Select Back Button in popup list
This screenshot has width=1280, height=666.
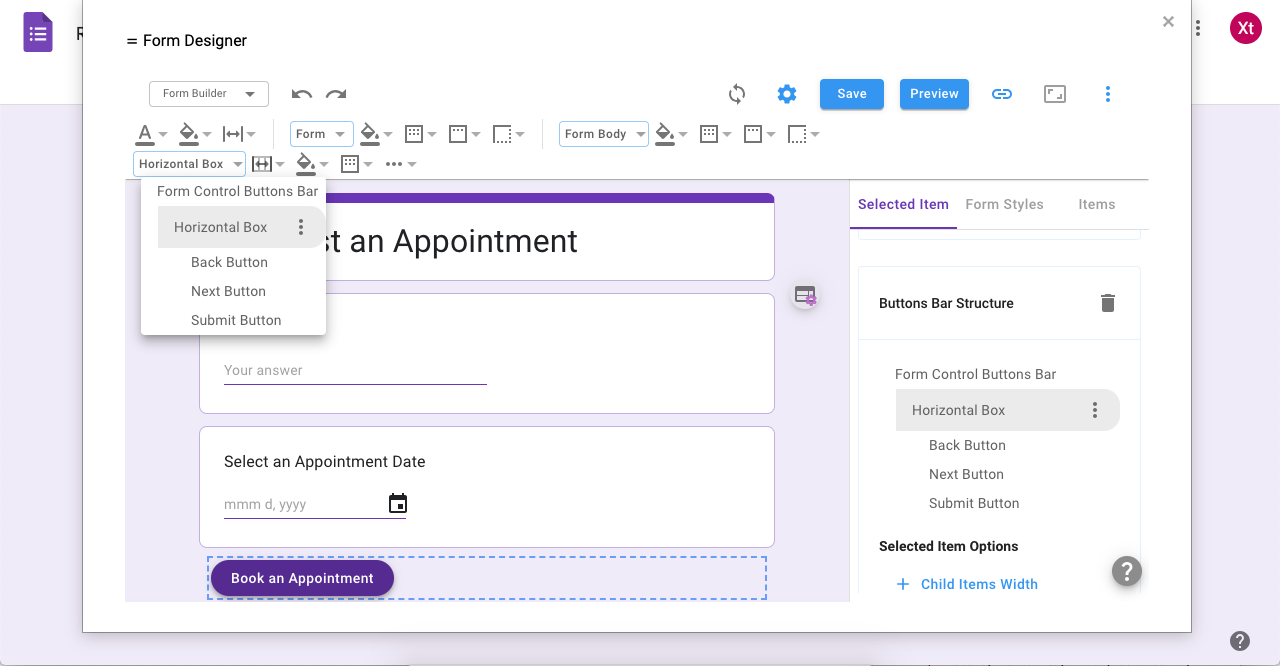tap(229, 262)
